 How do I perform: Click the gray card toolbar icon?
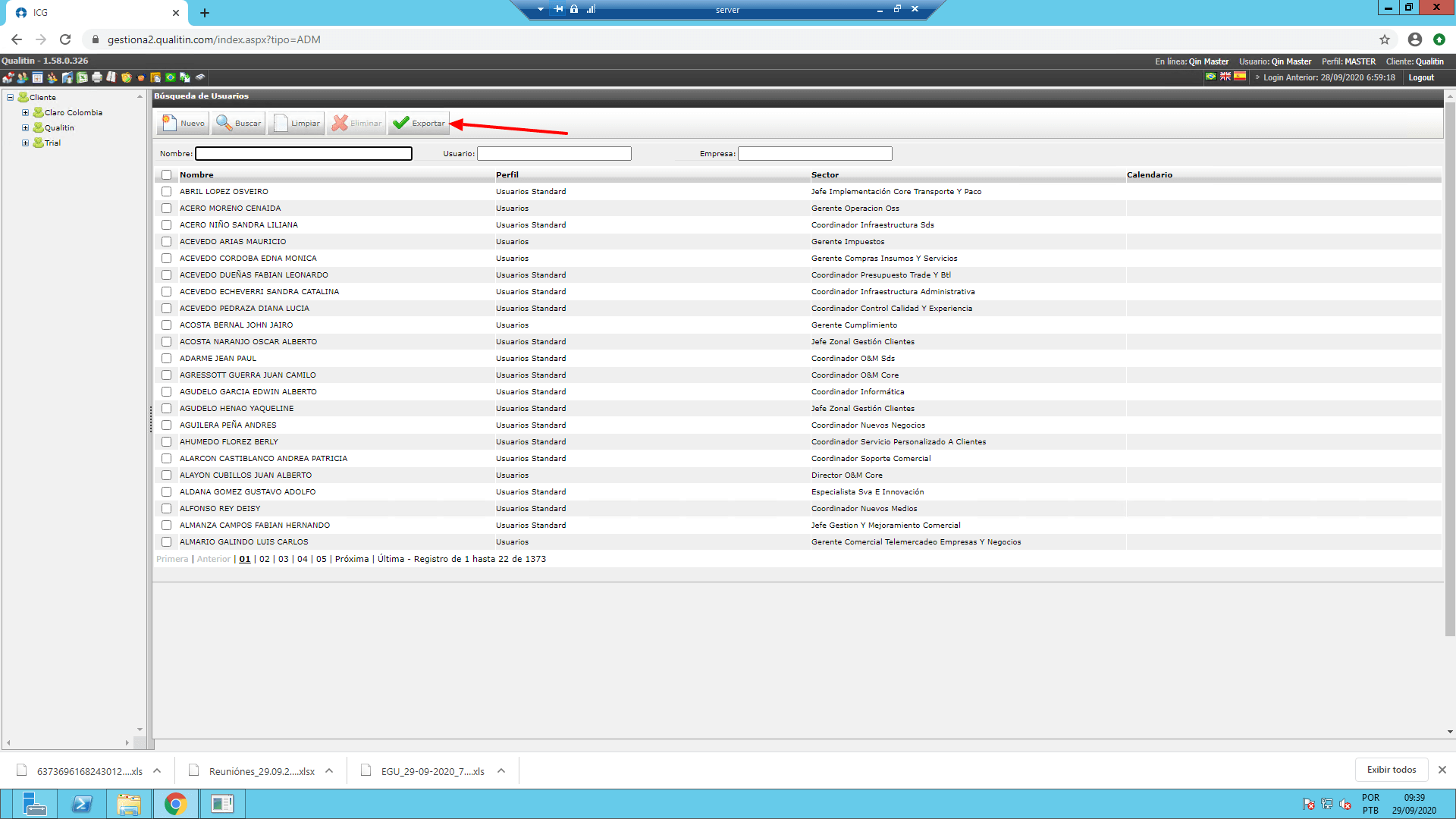(200, 77)
